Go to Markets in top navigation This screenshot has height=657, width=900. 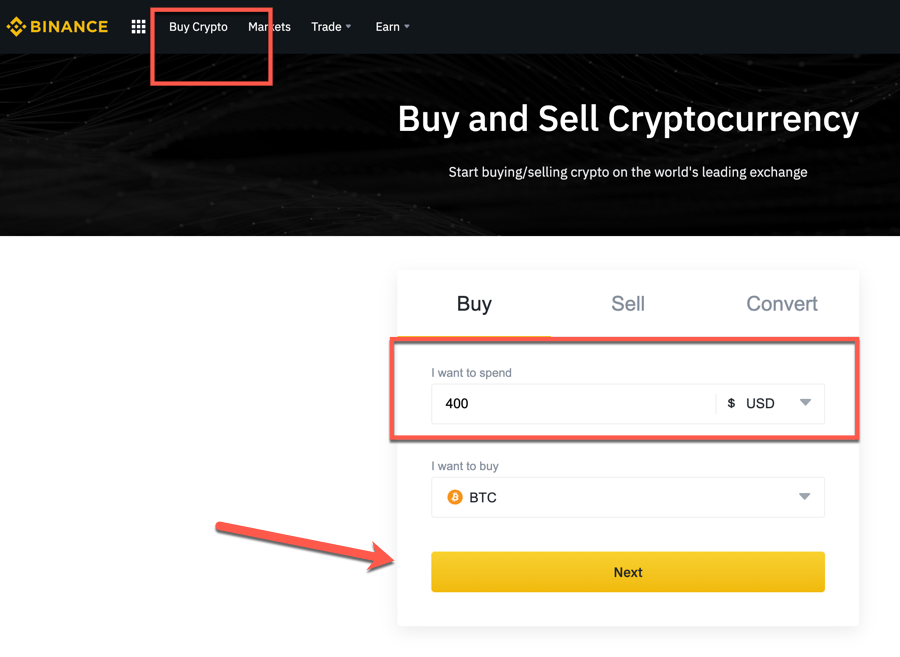[269, 27]
